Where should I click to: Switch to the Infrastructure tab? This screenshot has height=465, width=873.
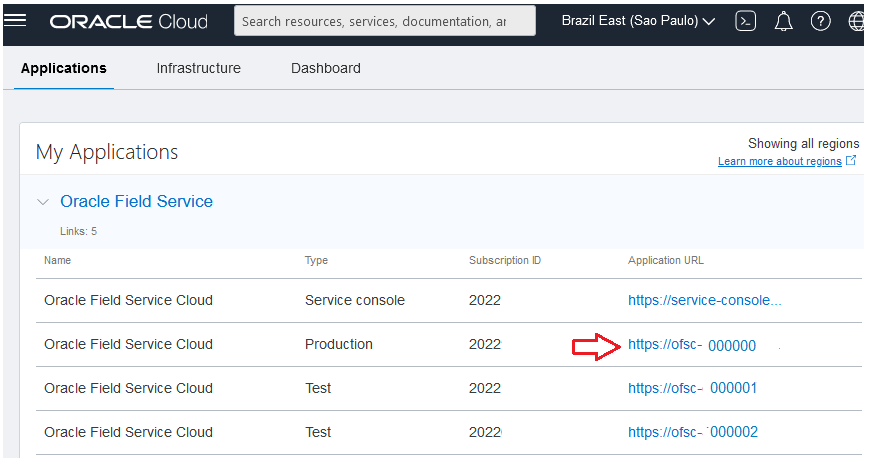point(198,68)
